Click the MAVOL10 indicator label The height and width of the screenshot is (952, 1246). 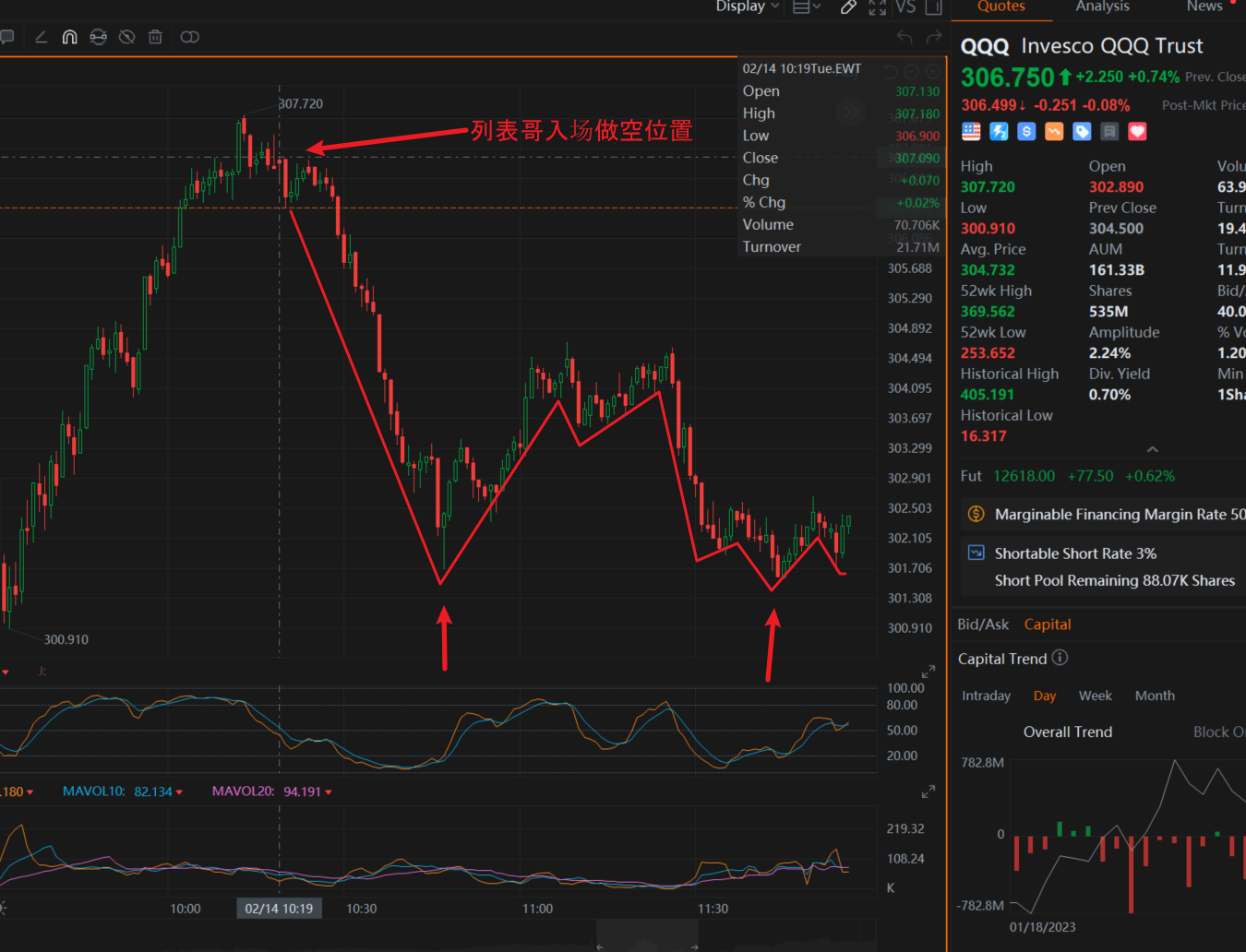pyautogui.click(x=93, y=791)
